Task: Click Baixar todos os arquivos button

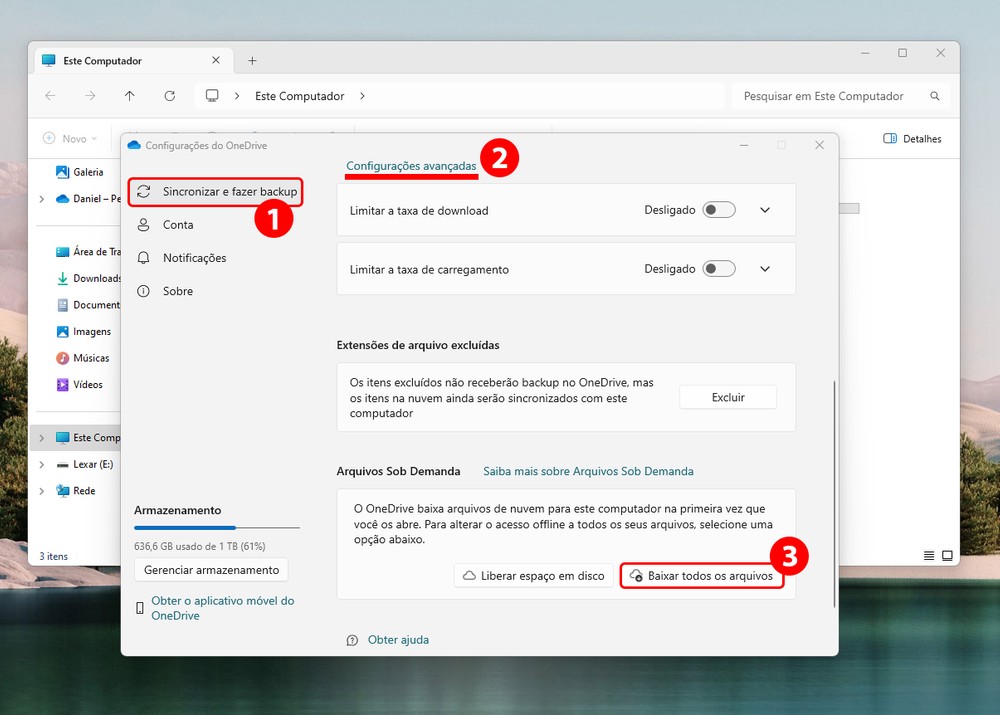Action: (x=701, y=576)
